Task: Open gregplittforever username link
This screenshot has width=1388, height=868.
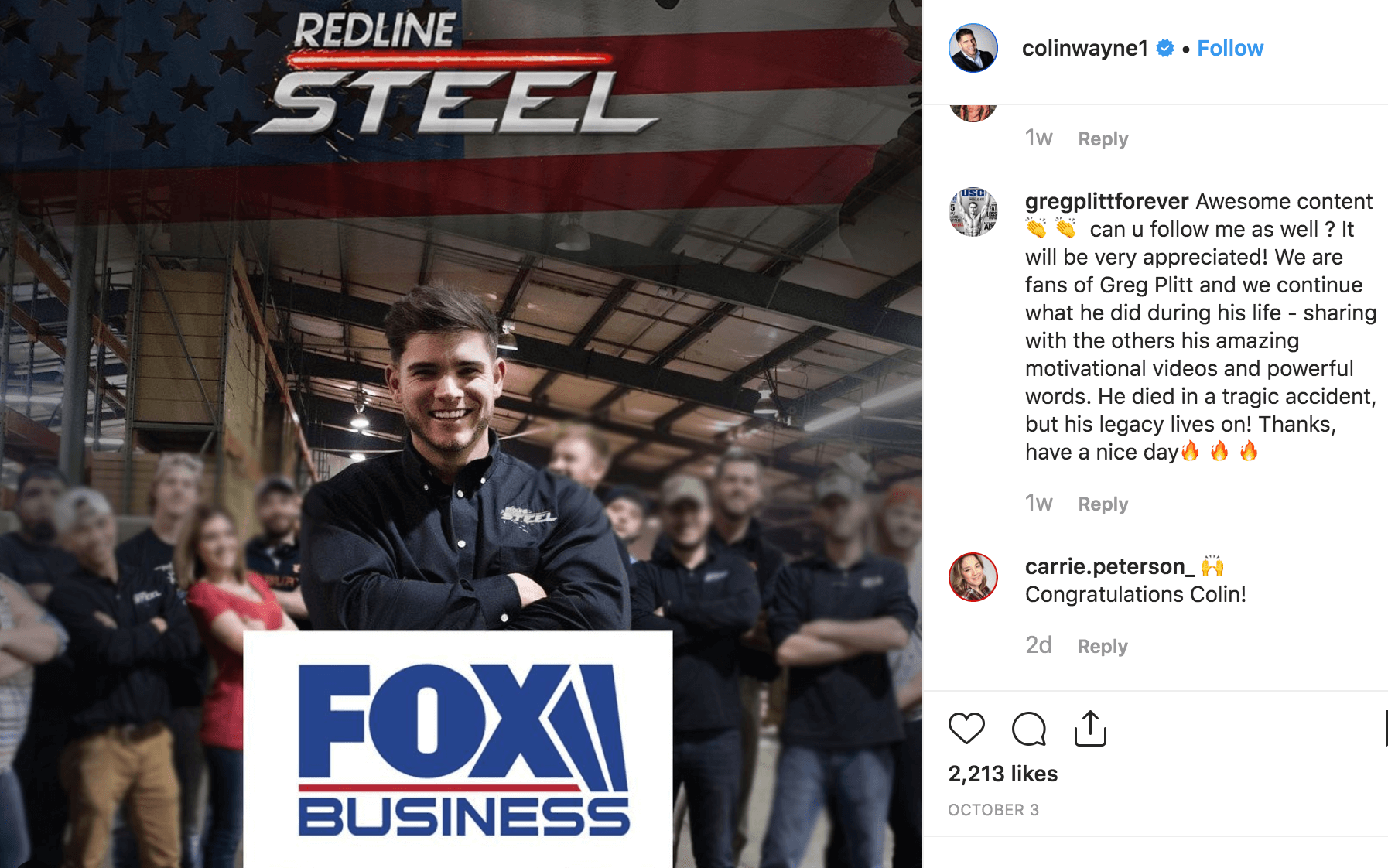Action: tap(1106, 201)
